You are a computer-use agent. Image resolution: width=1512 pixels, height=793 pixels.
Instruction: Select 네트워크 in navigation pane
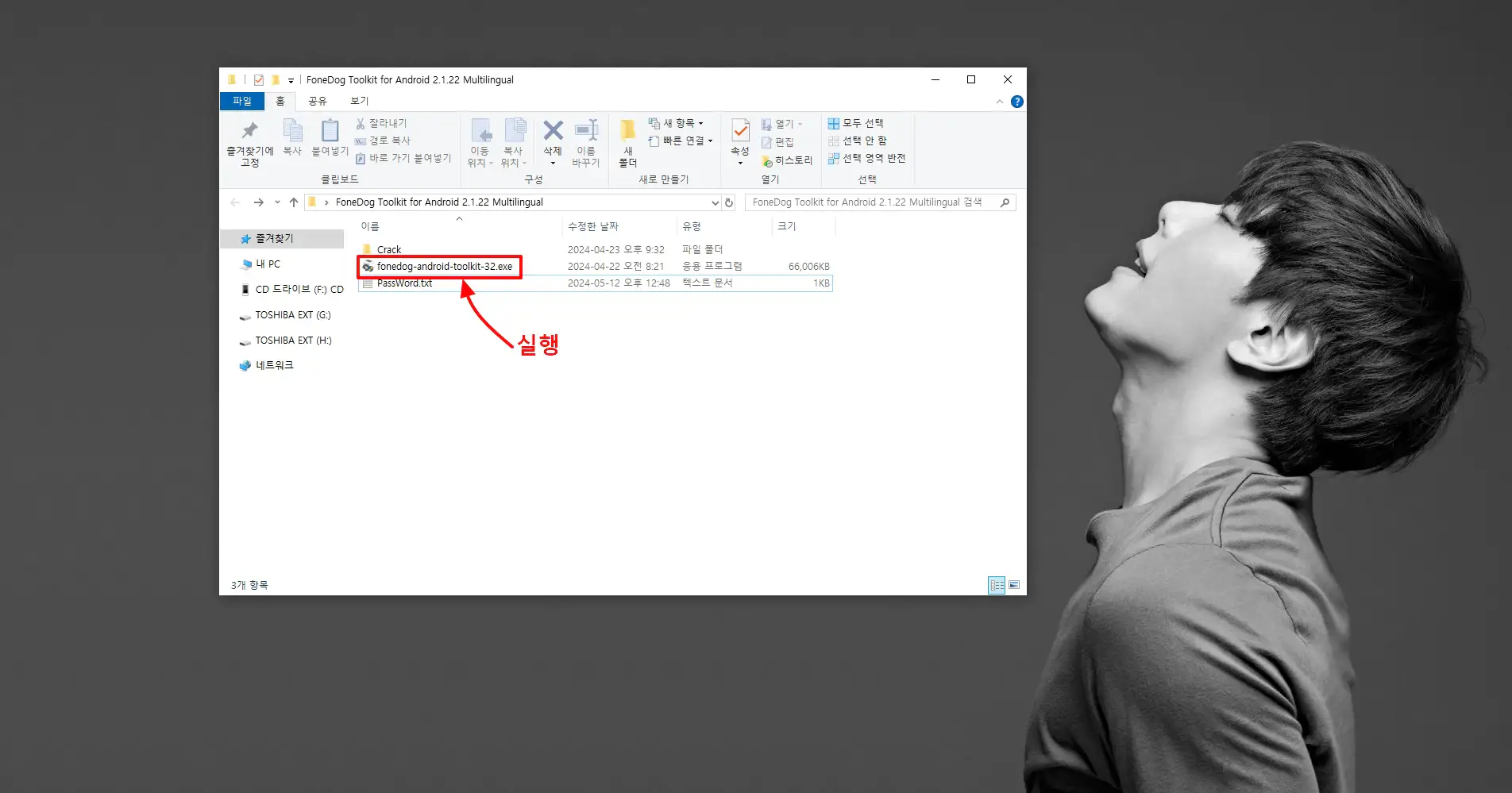266,365
